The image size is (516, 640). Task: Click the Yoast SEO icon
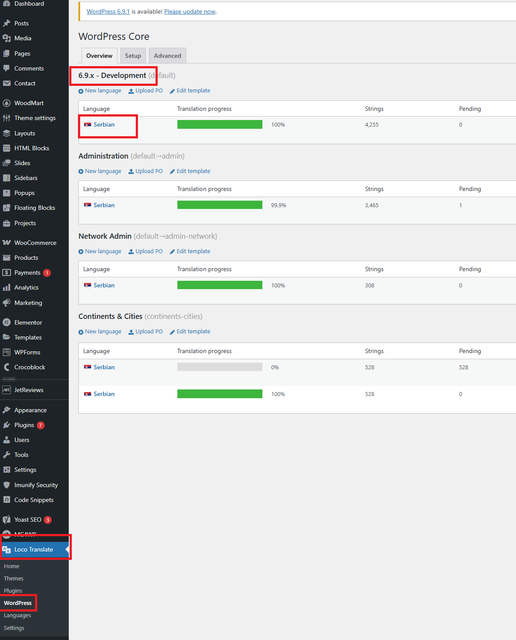pyautogui.click(x=7, y=520)
